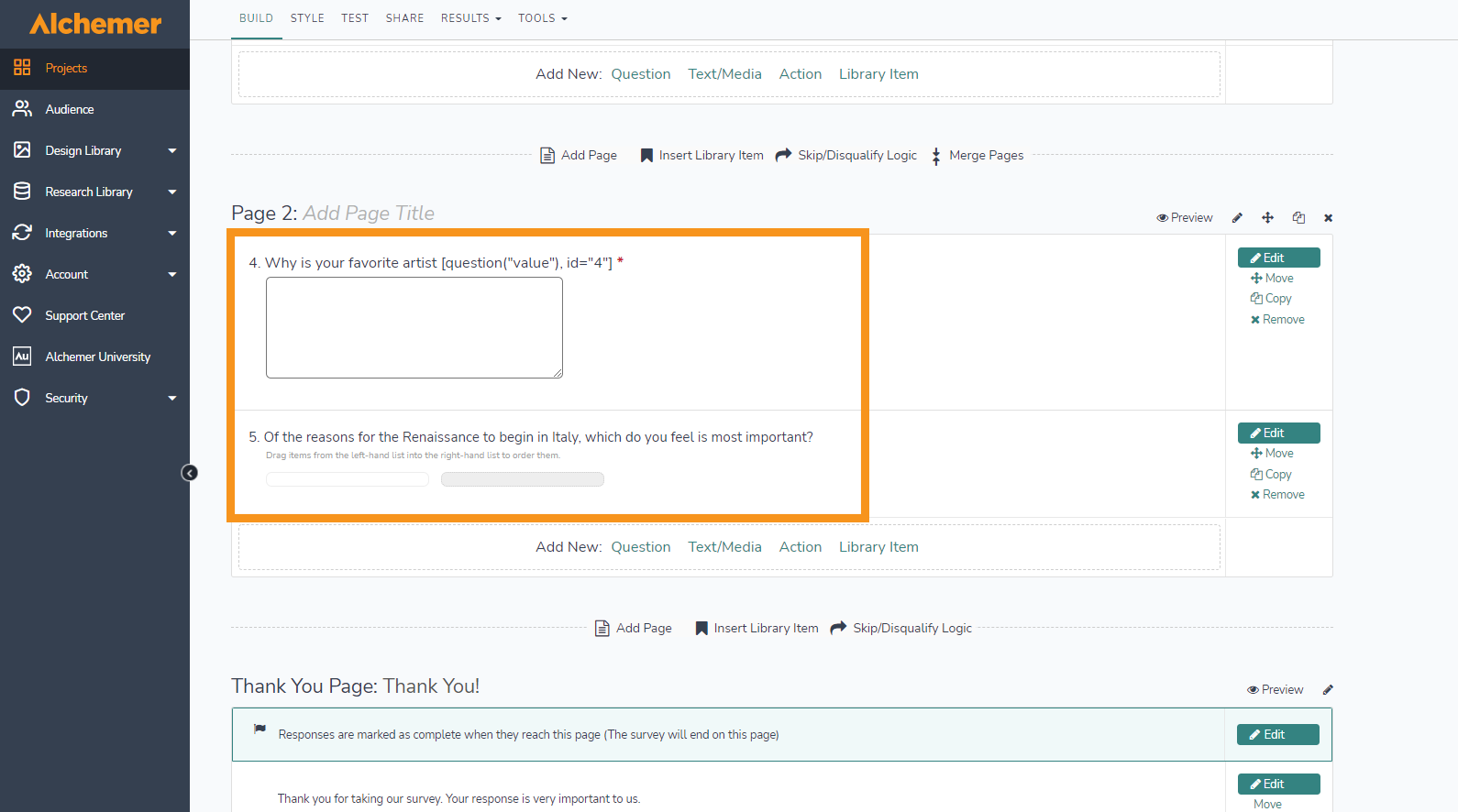Image resolution: width=1458 pixels, height=812 pixels.
Task: Click the copy page icon for Page 2
Action: click(x=1298, y=218)
